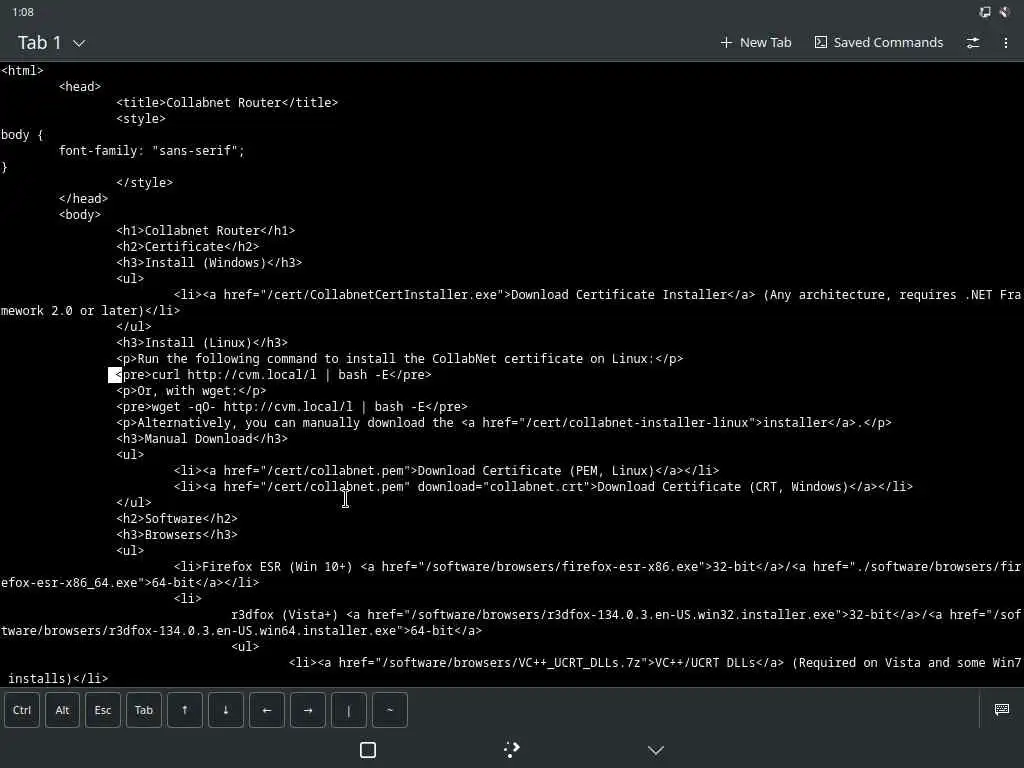The width and height of the screenshot is (1024, 768).
Task: Click the line "<h3>Manual Download</h3>"
Action: pyautogui.click(x=202, y=439)
